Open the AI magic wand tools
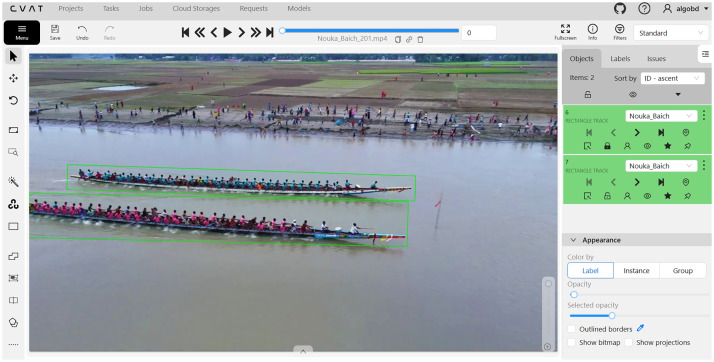714x362 pixels. click(x=13, y=182)
